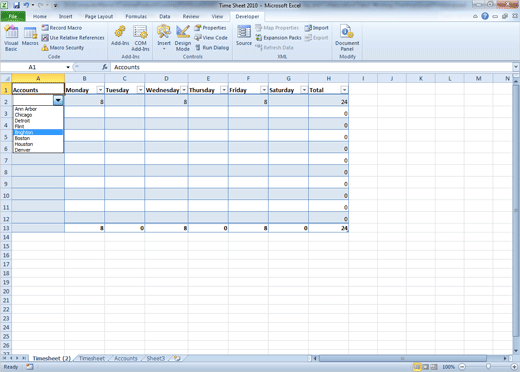This screenshot has height=372, width=520.
Task: Insert a new worksheet tab
Action: [x=177, y=358]
